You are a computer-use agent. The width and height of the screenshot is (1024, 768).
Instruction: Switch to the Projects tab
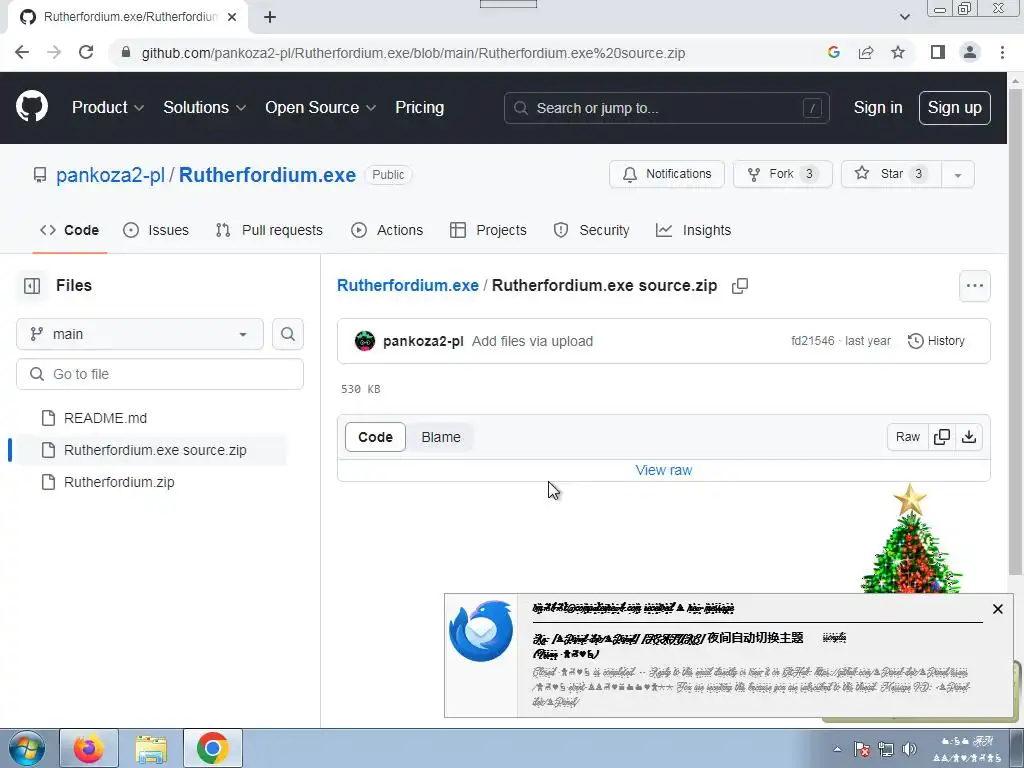coord(488,230)
